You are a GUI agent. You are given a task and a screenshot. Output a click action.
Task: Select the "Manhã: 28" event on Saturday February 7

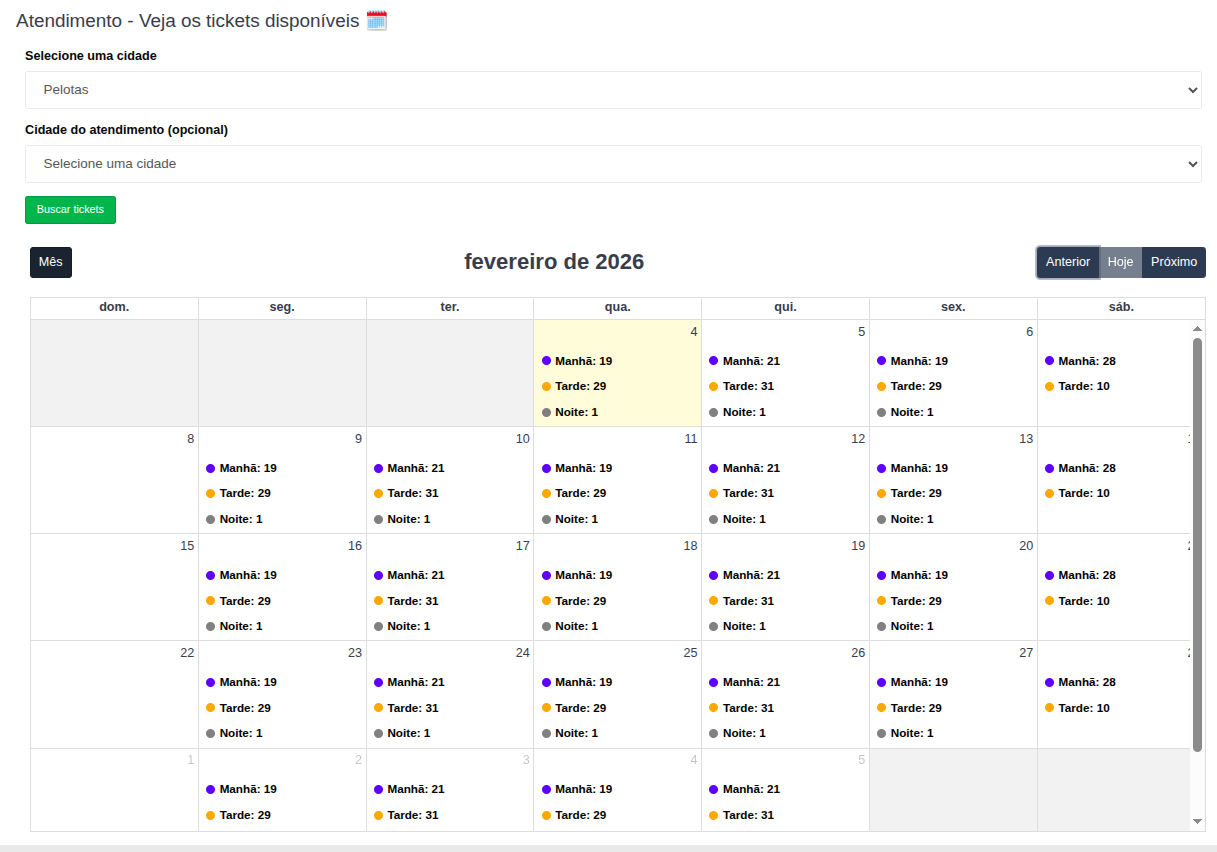(1086, 361)
